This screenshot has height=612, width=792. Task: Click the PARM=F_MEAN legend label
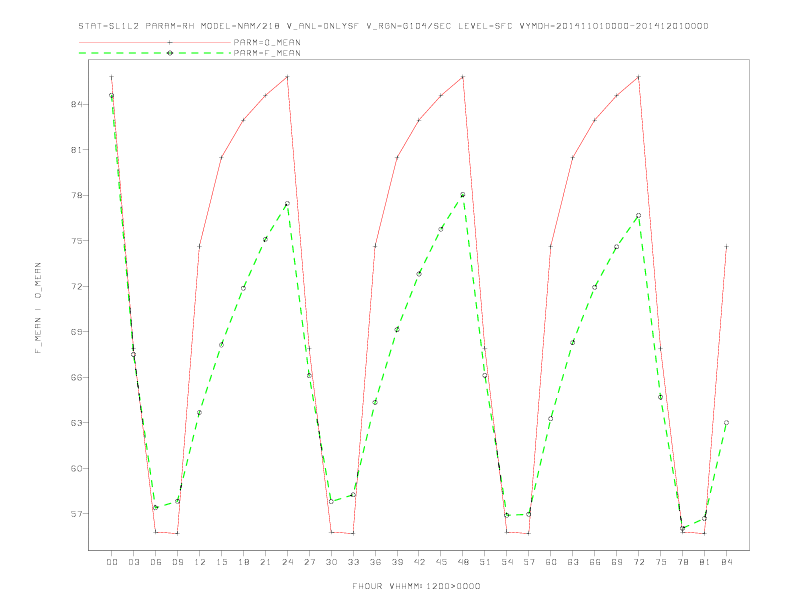click(x=267, y=53)
